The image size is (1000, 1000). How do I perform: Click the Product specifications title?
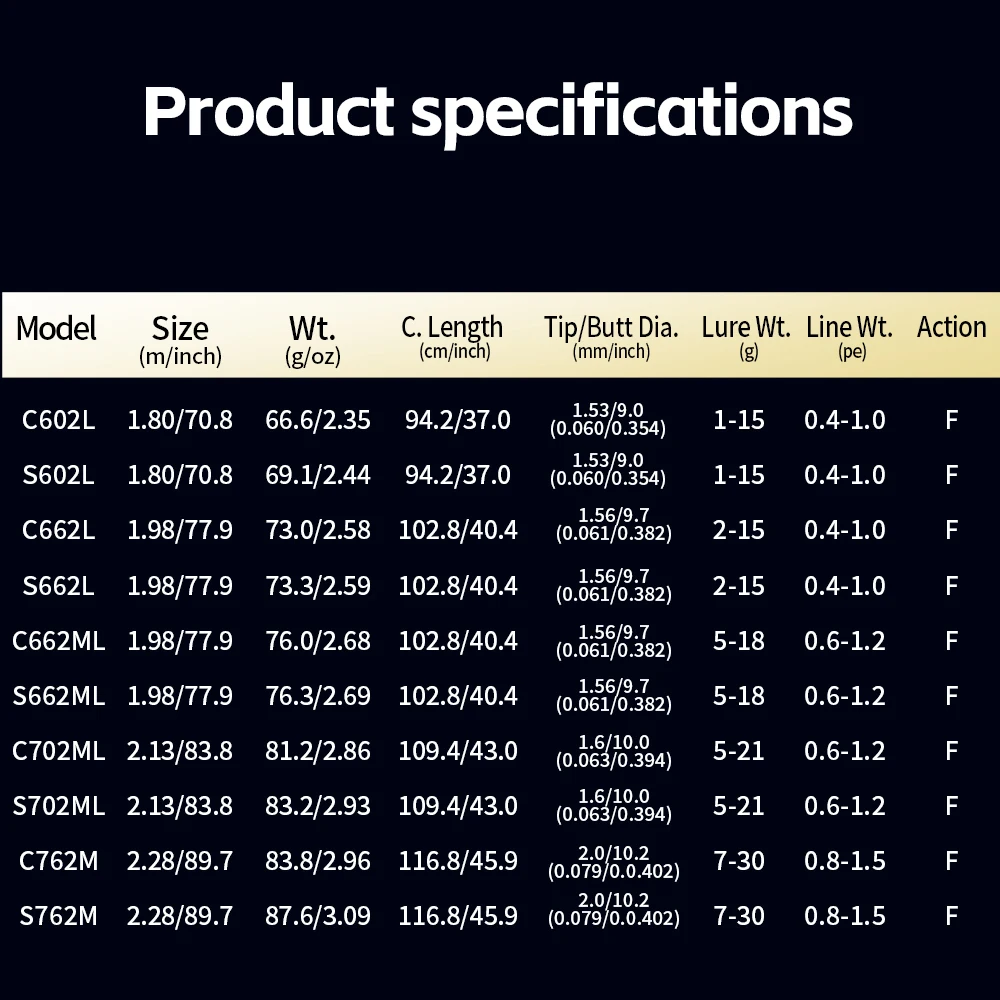click(x=497, y=113)
